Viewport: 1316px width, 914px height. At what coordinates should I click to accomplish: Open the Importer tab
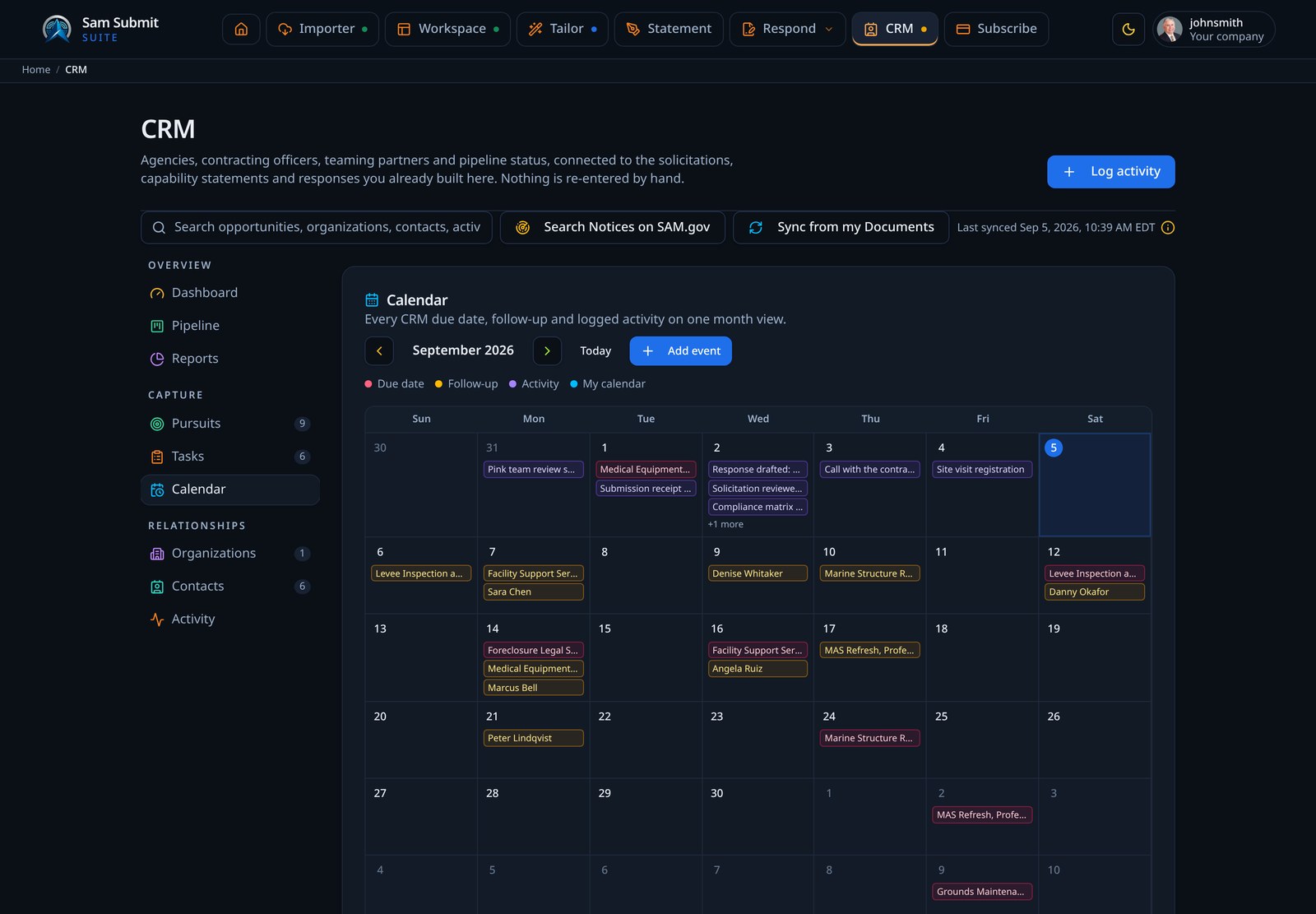322,29
